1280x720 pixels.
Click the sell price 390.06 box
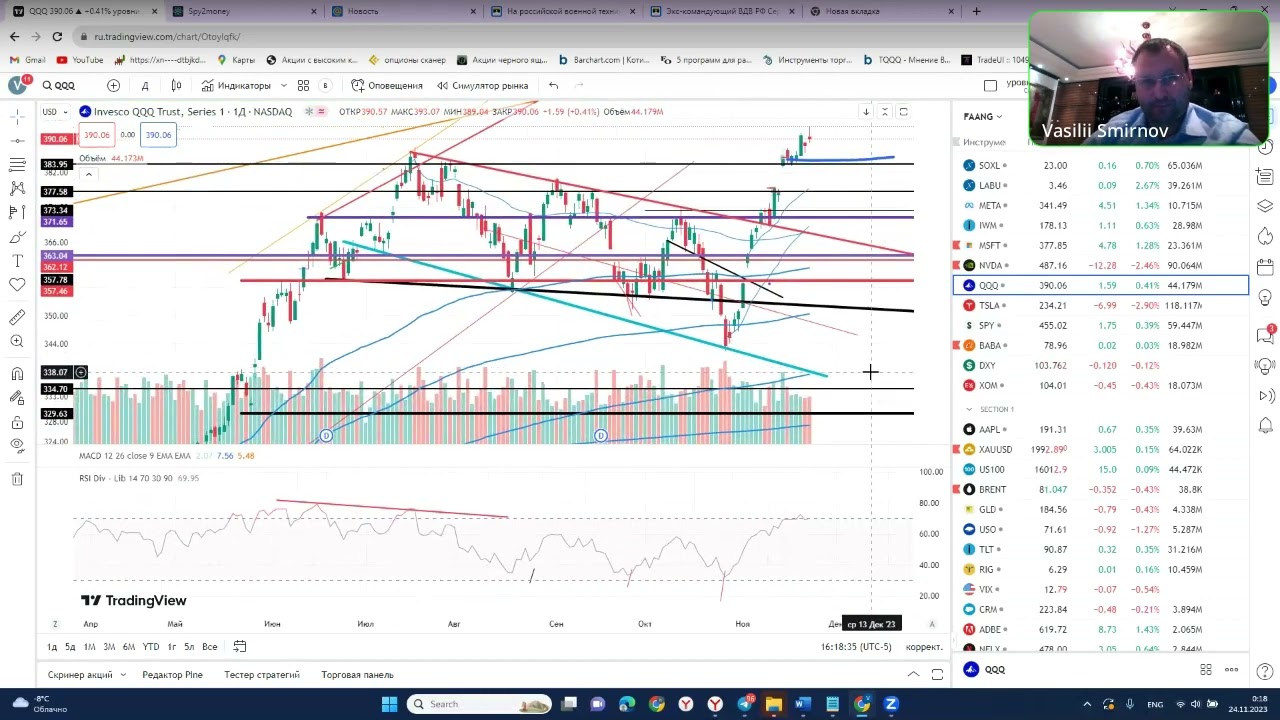click(96, 135)
